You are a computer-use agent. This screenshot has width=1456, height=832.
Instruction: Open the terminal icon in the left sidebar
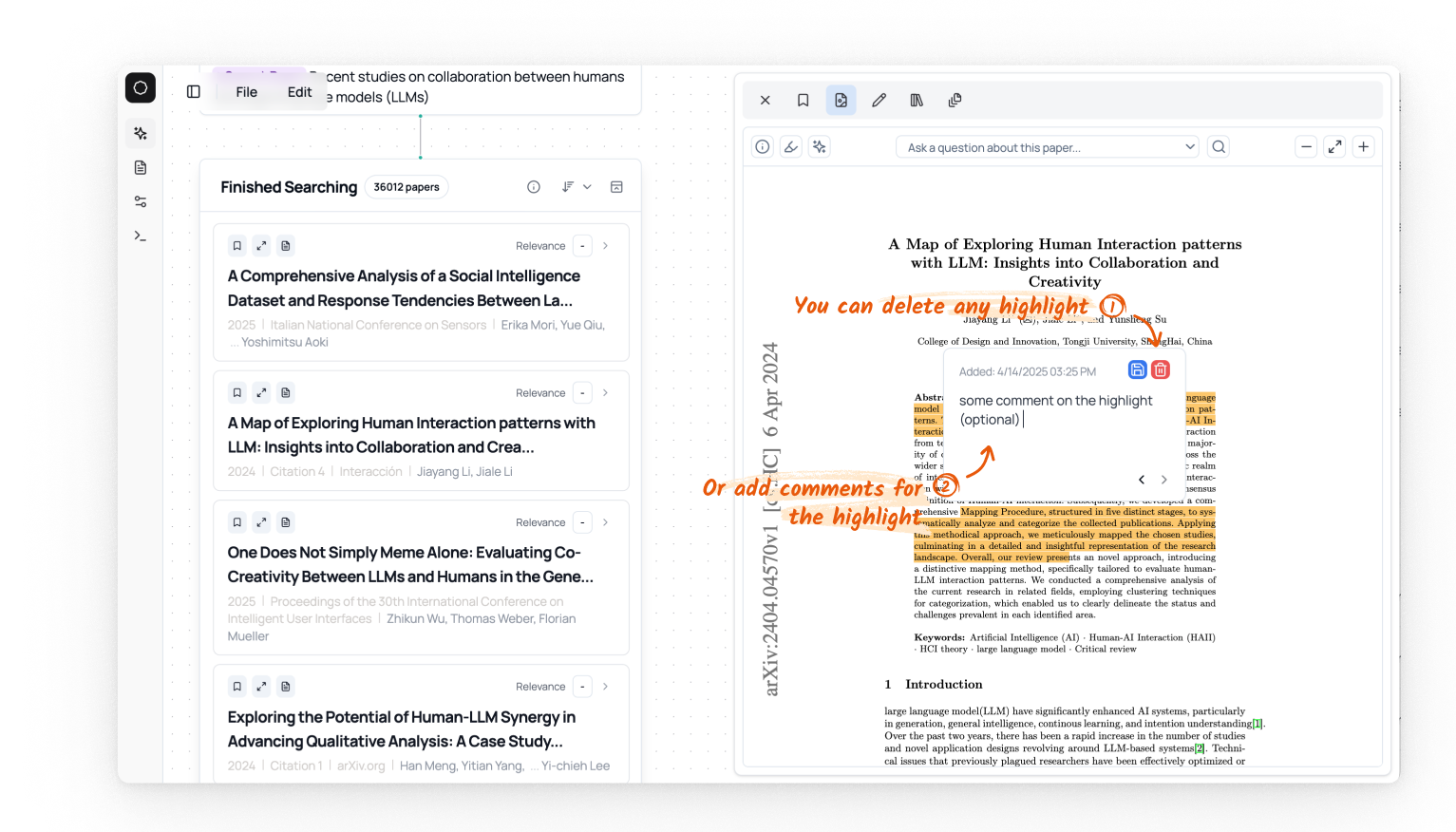click(139, 235)
